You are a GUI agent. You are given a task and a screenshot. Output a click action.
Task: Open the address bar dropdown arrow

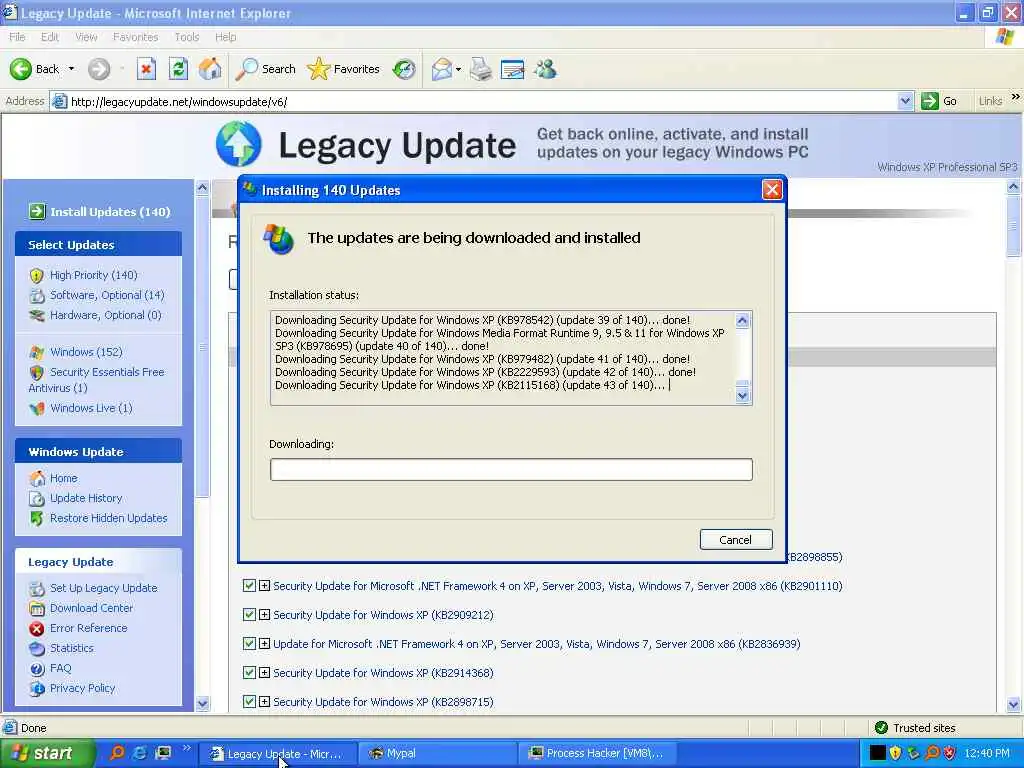click(x=904, y=101)
